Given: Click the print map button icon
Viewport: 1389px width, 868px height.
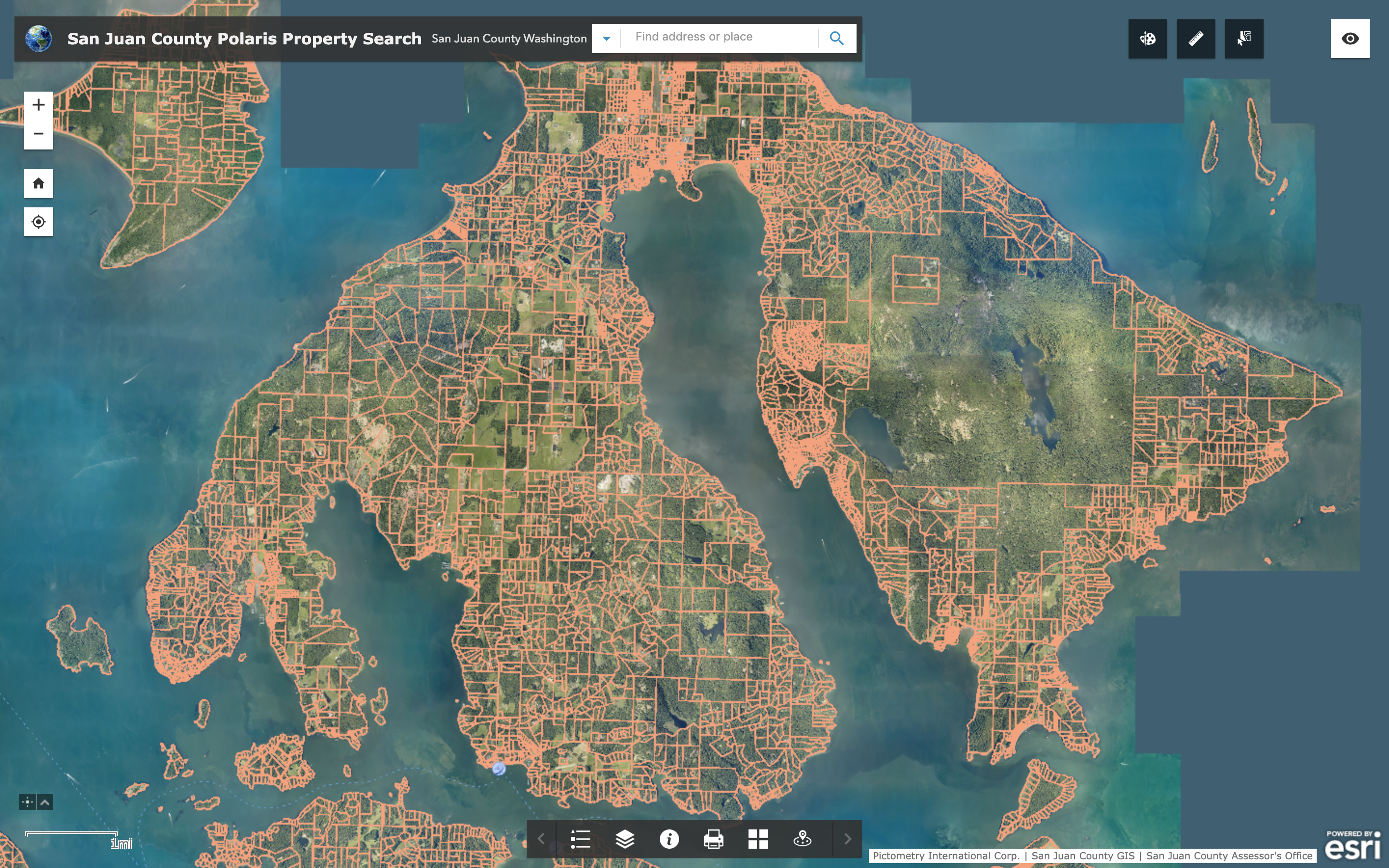Looking at the screenshot, I should (x=714, y=839).
